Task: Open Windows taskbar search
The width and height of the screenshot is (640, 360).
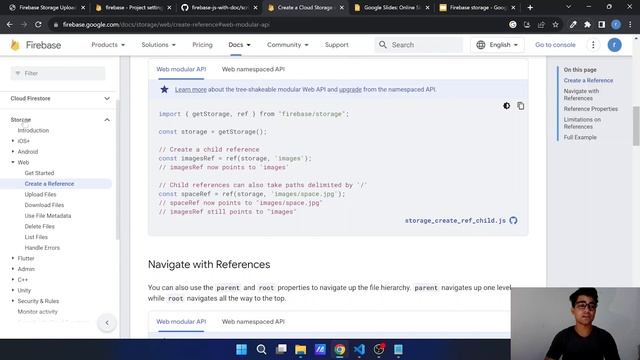Action: [x=261, y=349]
